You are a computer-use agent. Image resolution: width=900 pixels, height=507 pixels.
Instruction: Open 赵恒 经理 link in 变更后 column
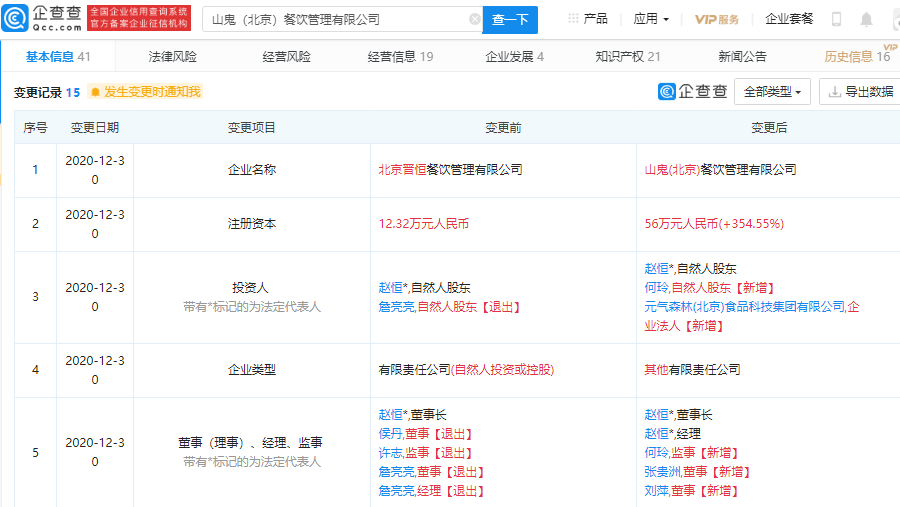[657, 434]
